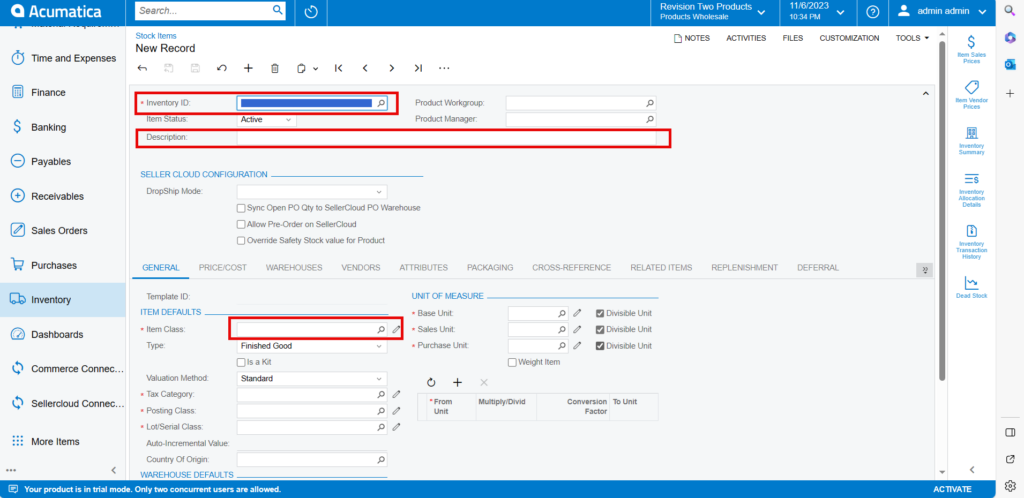Open Dead Stock side panel
The height and width of the screenshot is (498, 1024).
[972, 287]
